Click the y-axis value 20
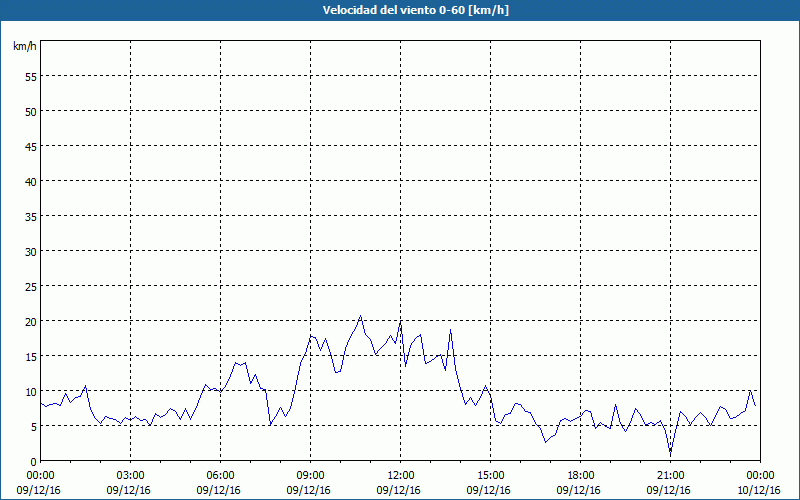 click(x=31, y=322)
